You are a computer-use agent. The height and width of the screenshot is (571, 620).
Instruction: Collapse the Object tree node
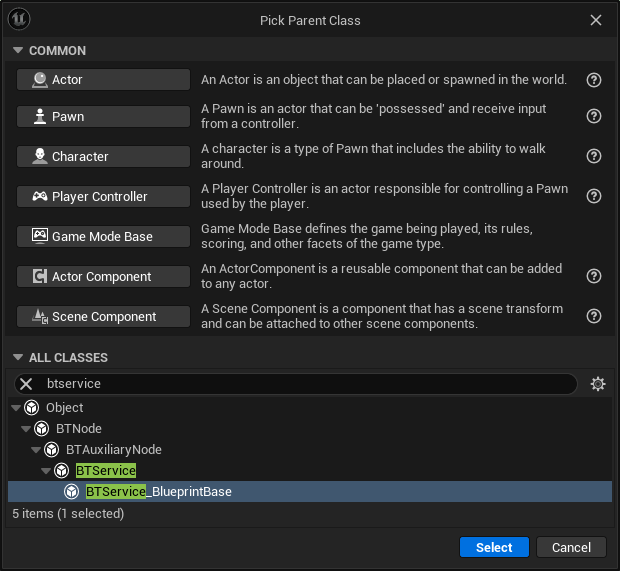coord(16,408)
